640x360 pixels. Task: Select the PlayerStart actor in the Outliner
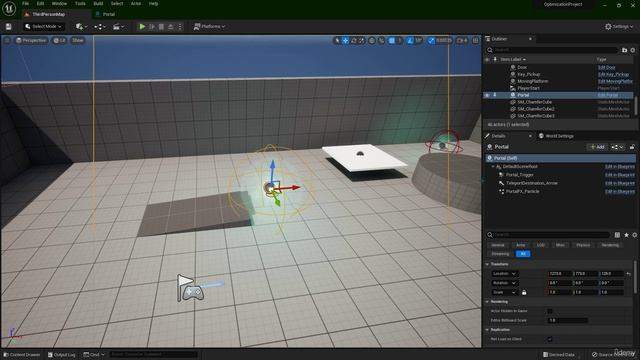tap(529, 88)
